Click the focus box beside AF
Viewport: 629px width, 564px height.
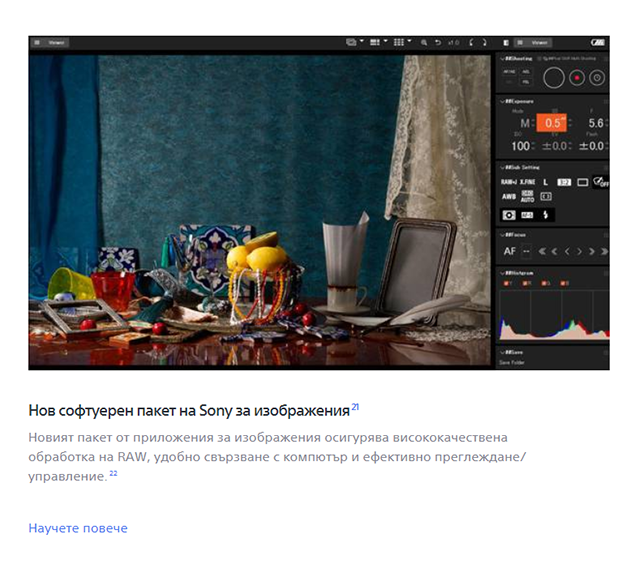point(526,252)
